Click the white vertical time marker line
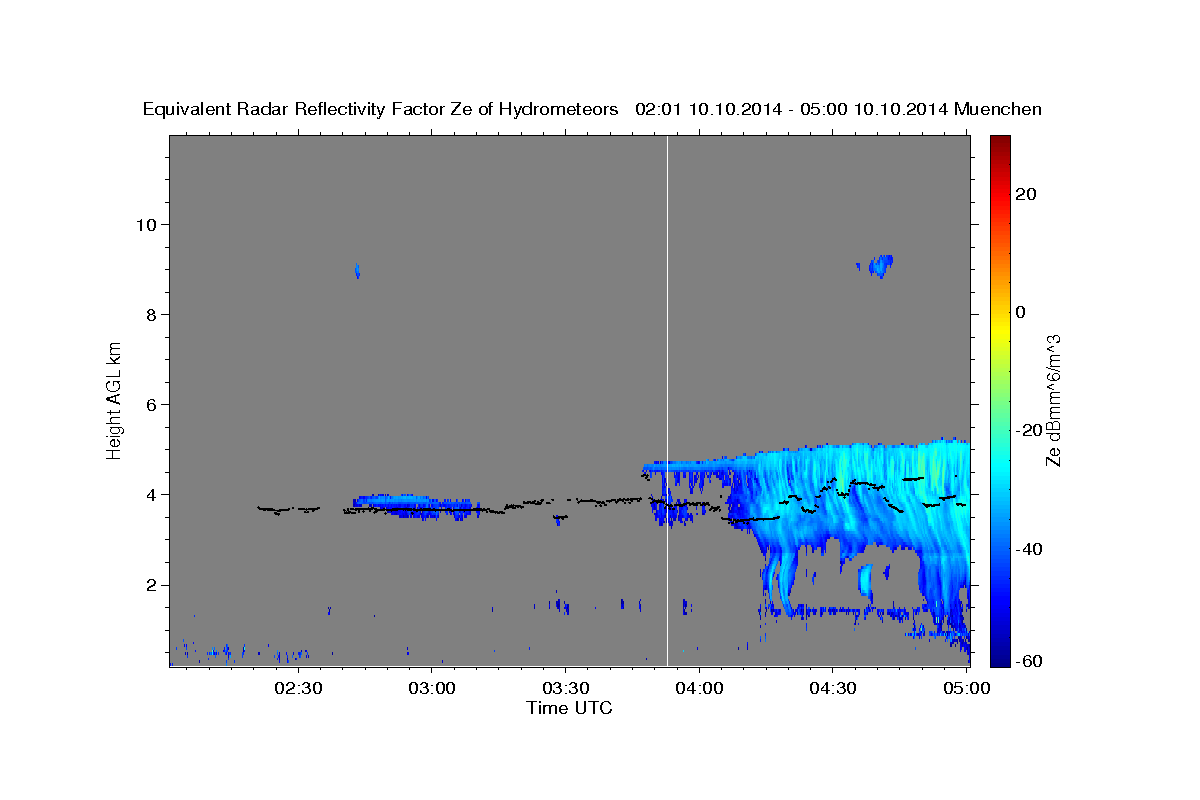Screen dimensions: 1200x800 pyautogui.click(x=667, y=401)
